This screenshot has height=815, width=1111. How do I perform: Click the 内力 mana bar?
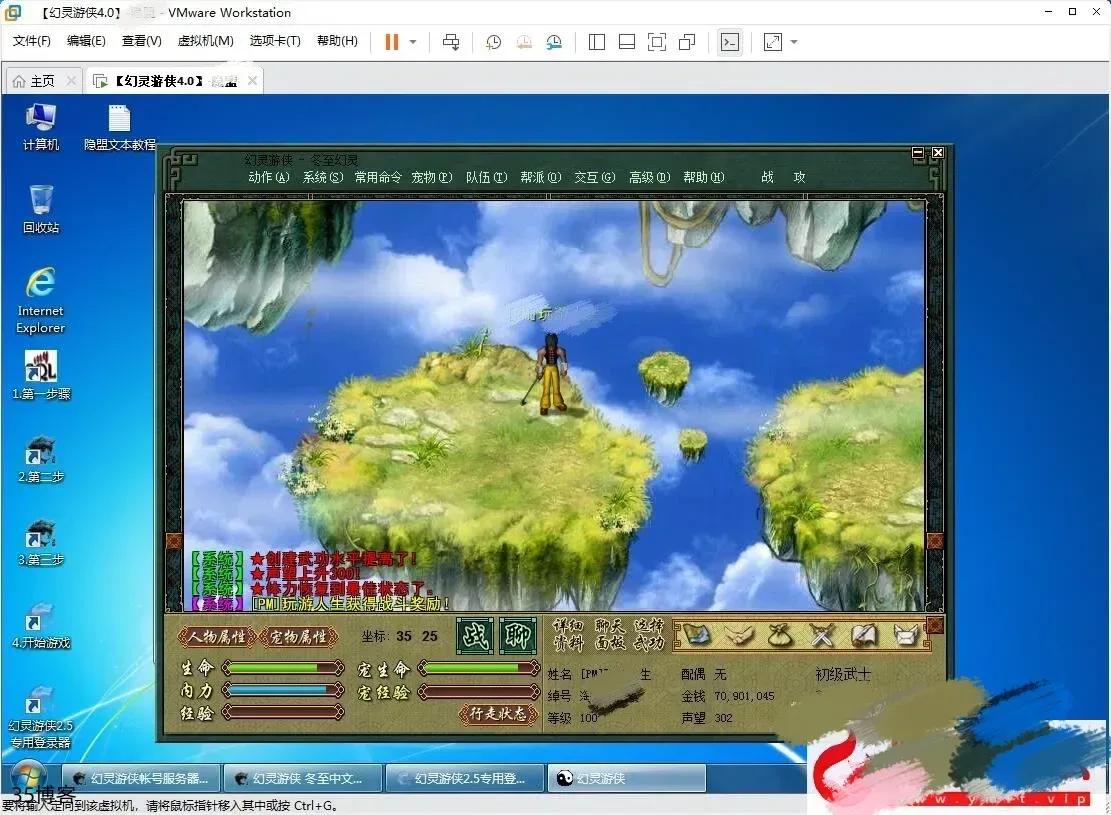click(x=283, y=690)
